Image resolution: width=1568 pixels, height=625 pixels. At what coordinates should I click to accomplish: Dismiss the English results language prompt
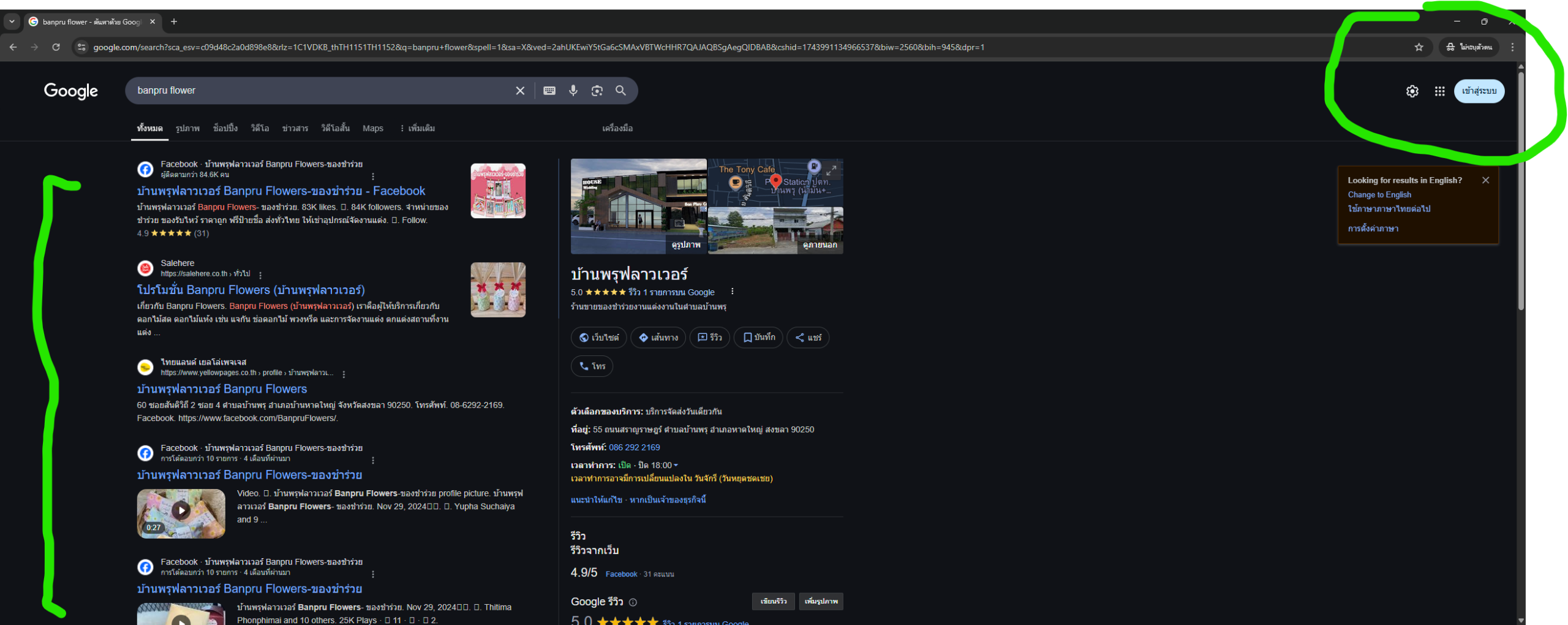[x=1485, y=180]
